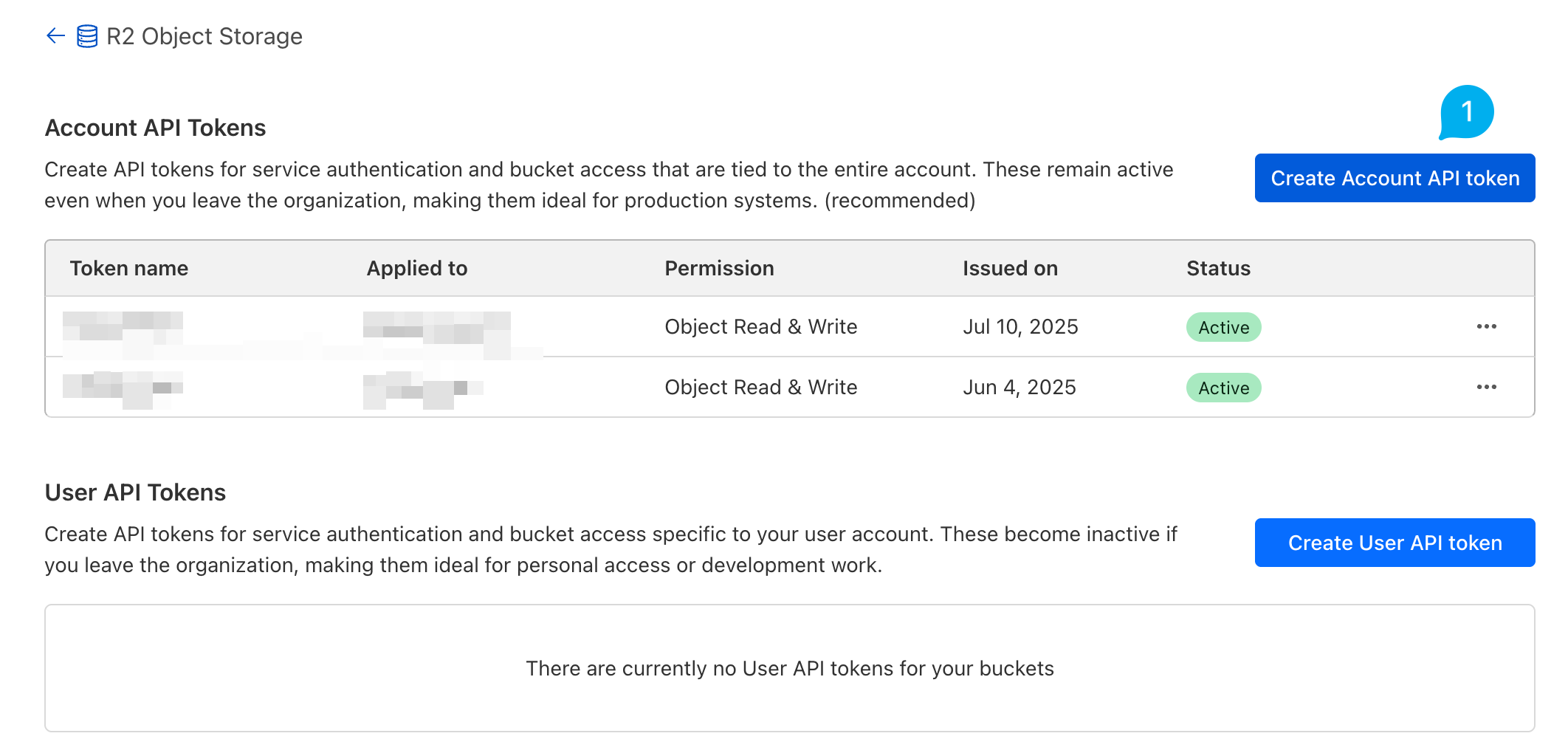Viewport: 1568px width, 753px height.
Task: Click the Status column header
Action: coord(1218,268)
